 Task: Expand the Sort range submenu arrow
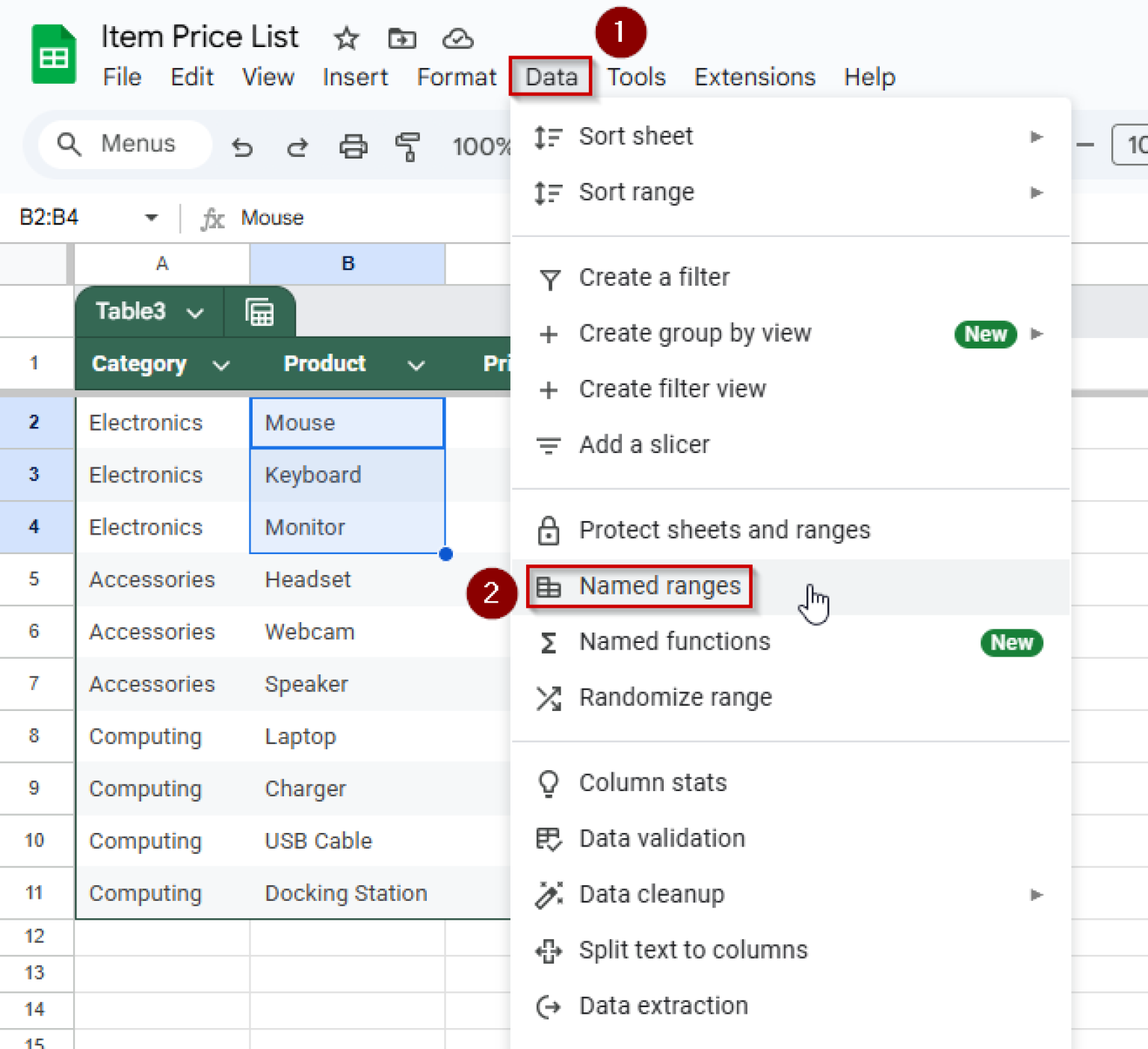[1037, 192]
